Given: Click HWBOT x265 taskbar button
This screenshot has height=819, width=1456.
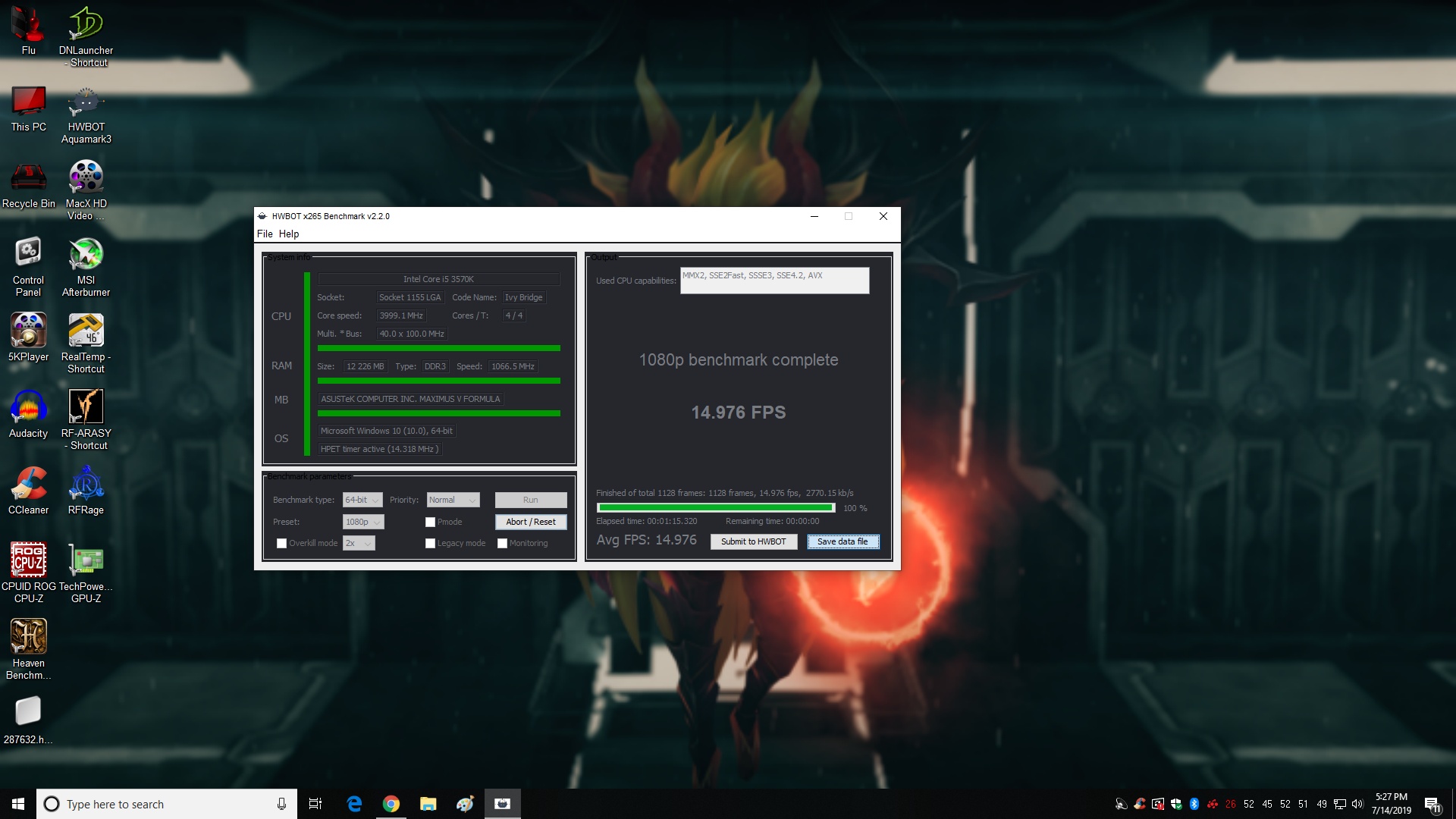Looking at the screenshot, I should pos(503,804).
